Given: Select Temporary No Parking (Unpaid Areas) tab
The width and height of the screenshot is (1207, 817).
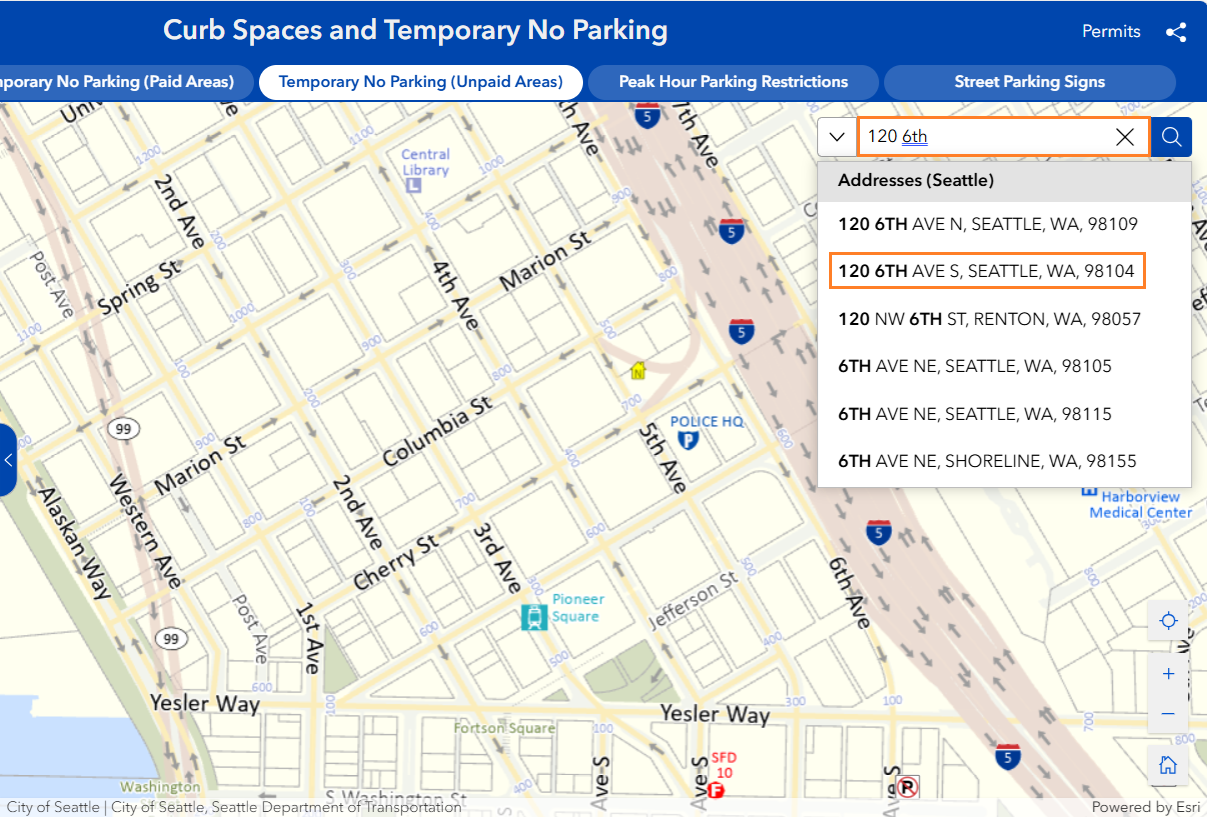Looking at the screenshot, I should 421,82.
